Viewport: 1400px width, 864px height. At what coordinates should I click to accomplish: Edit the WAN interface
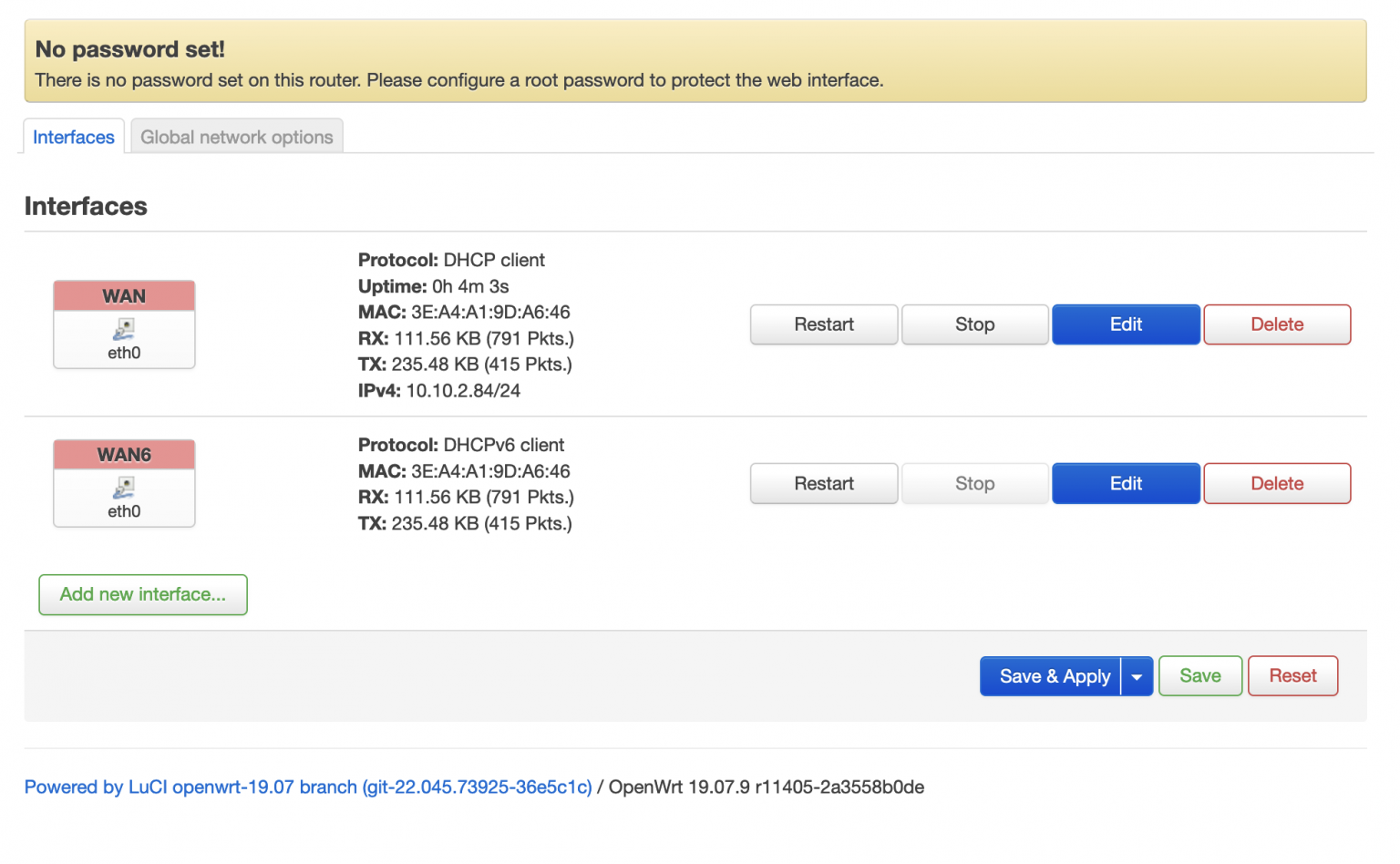pos(1126,324)
